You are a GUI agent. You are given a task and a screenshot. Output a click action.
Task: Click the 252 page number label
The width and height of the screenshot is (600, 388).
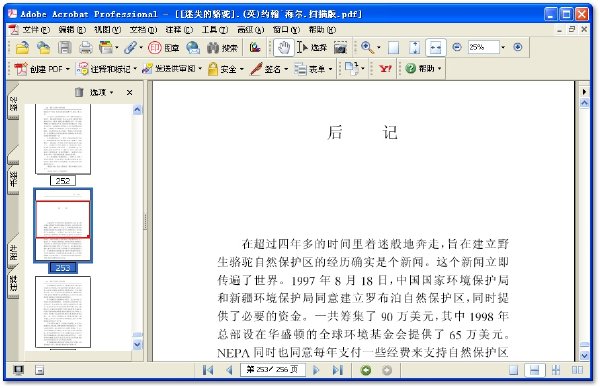(63, 181)
